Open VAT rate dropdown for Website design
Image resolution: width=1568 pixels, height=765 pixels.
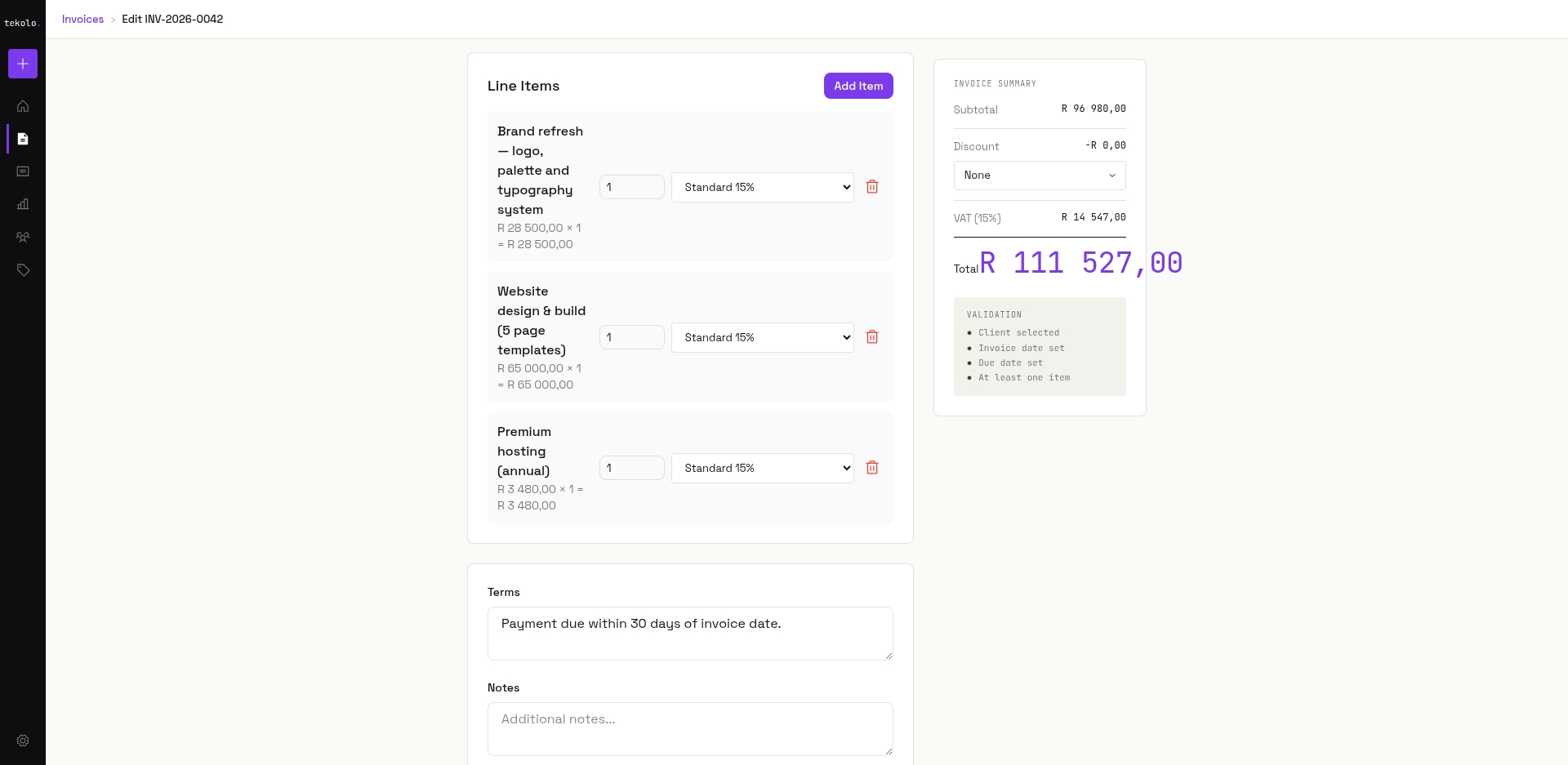point(763,337)
